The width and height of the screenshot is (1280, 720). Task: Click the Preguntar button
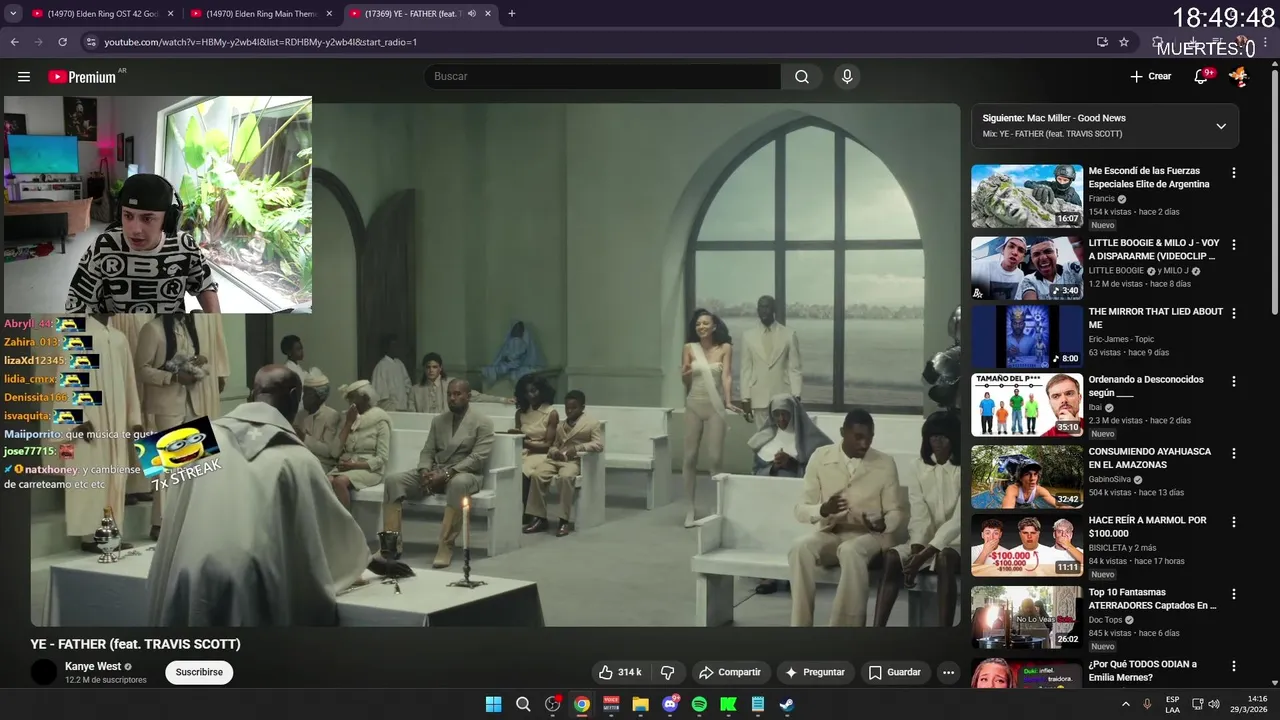(x=815, y=672)
